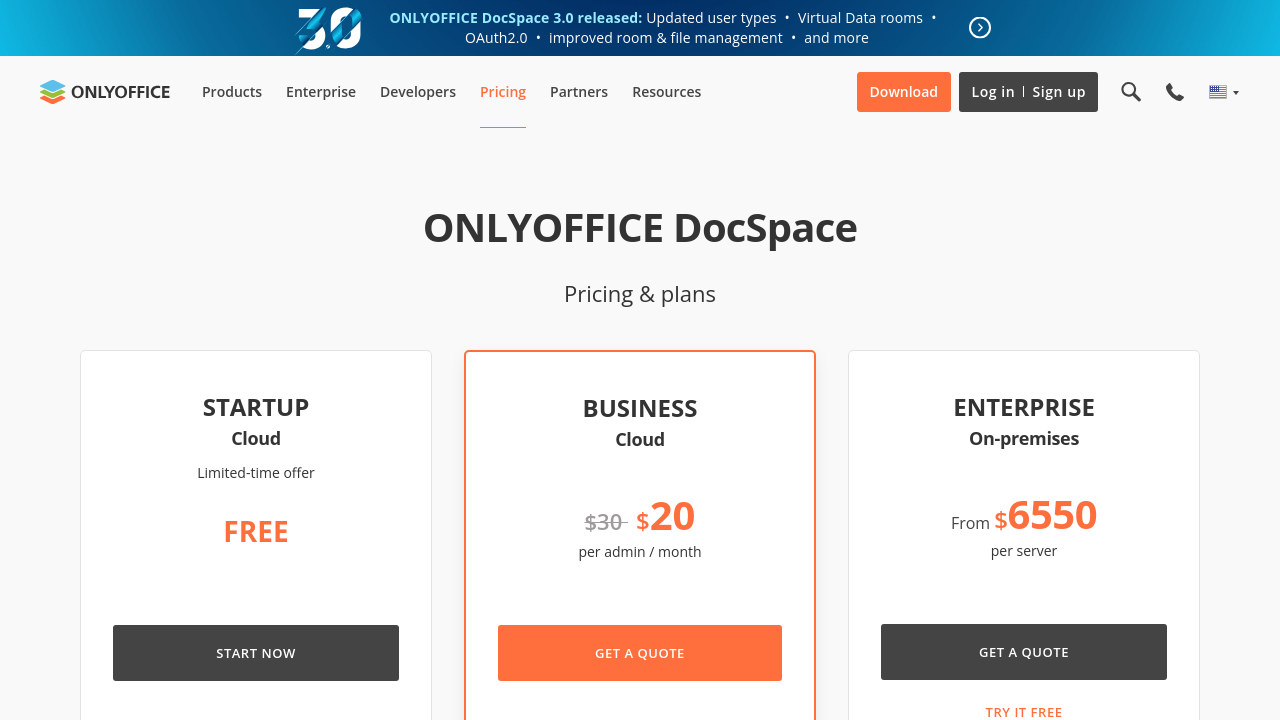Click the $20 price in Business plan
This screenshot has height=720, width=1280.
[x=666, y=517]
